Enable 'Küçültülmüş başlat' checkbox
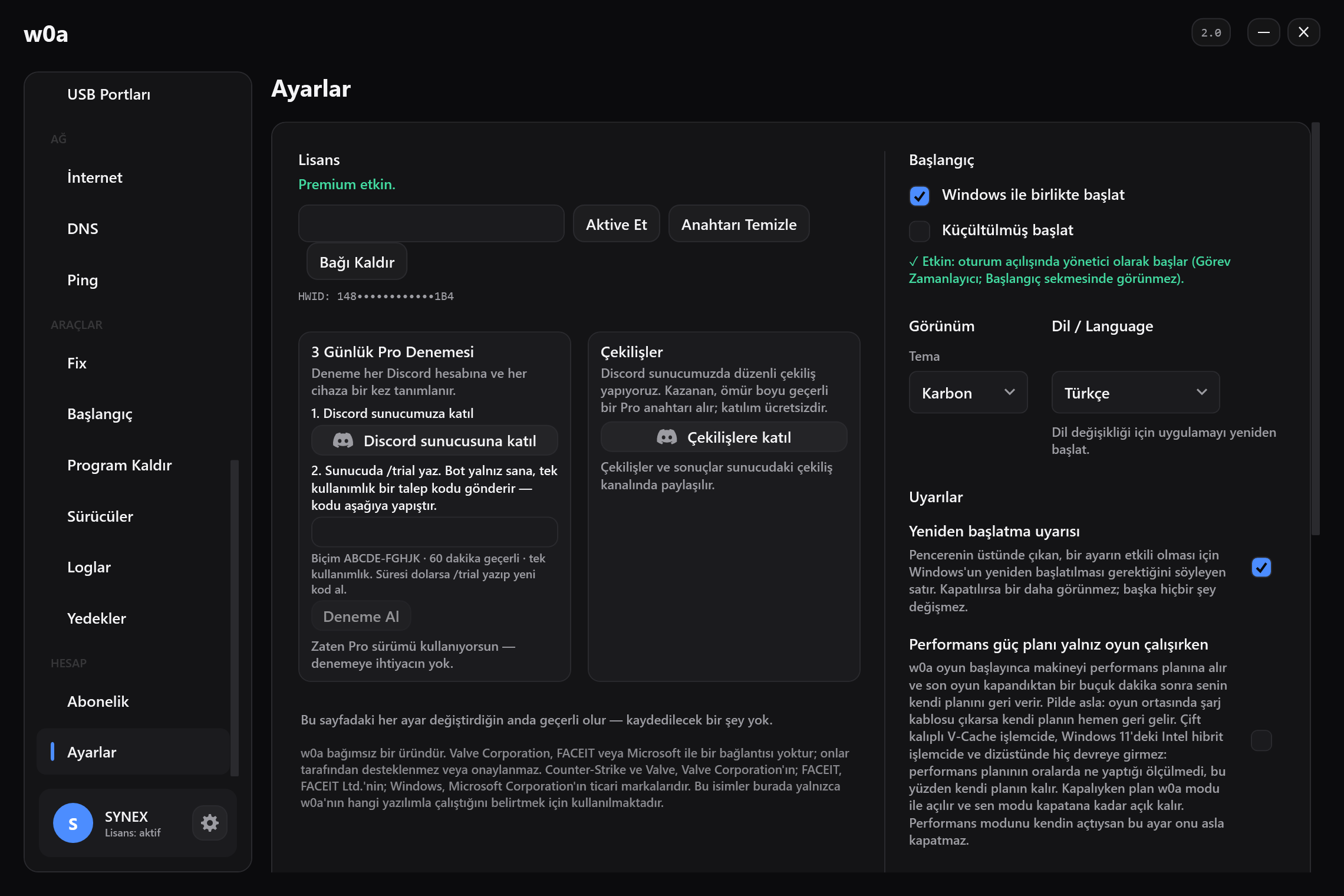Viewport: 1344px width, 896px height. pos(919,231)
